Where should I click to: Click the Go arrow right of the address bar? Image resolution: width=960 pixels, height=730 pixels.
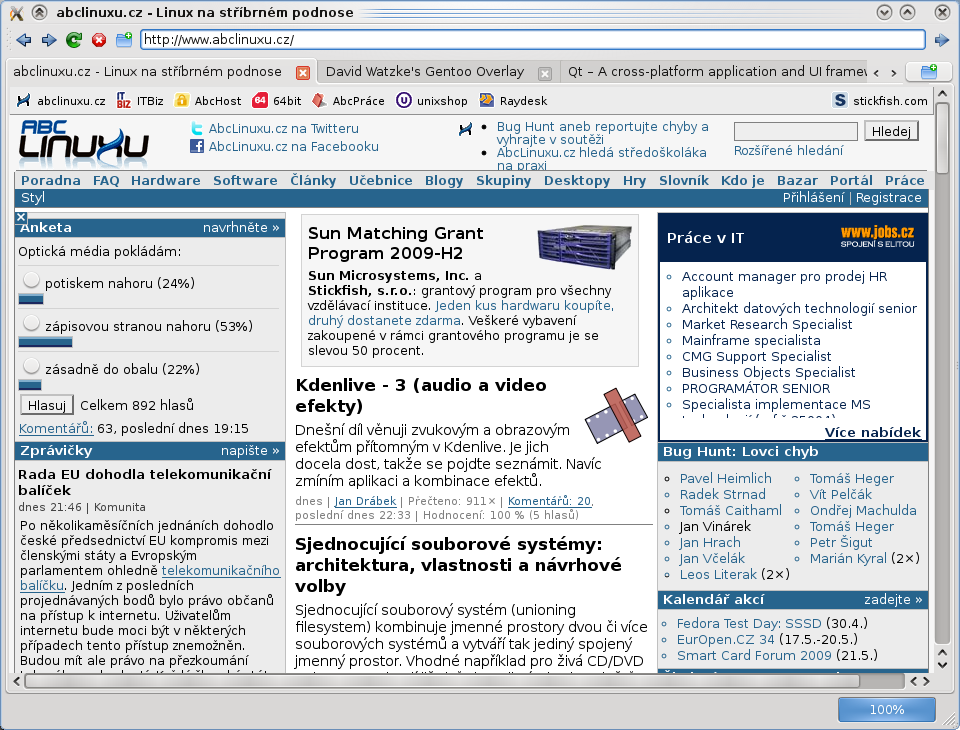[942, 40]
